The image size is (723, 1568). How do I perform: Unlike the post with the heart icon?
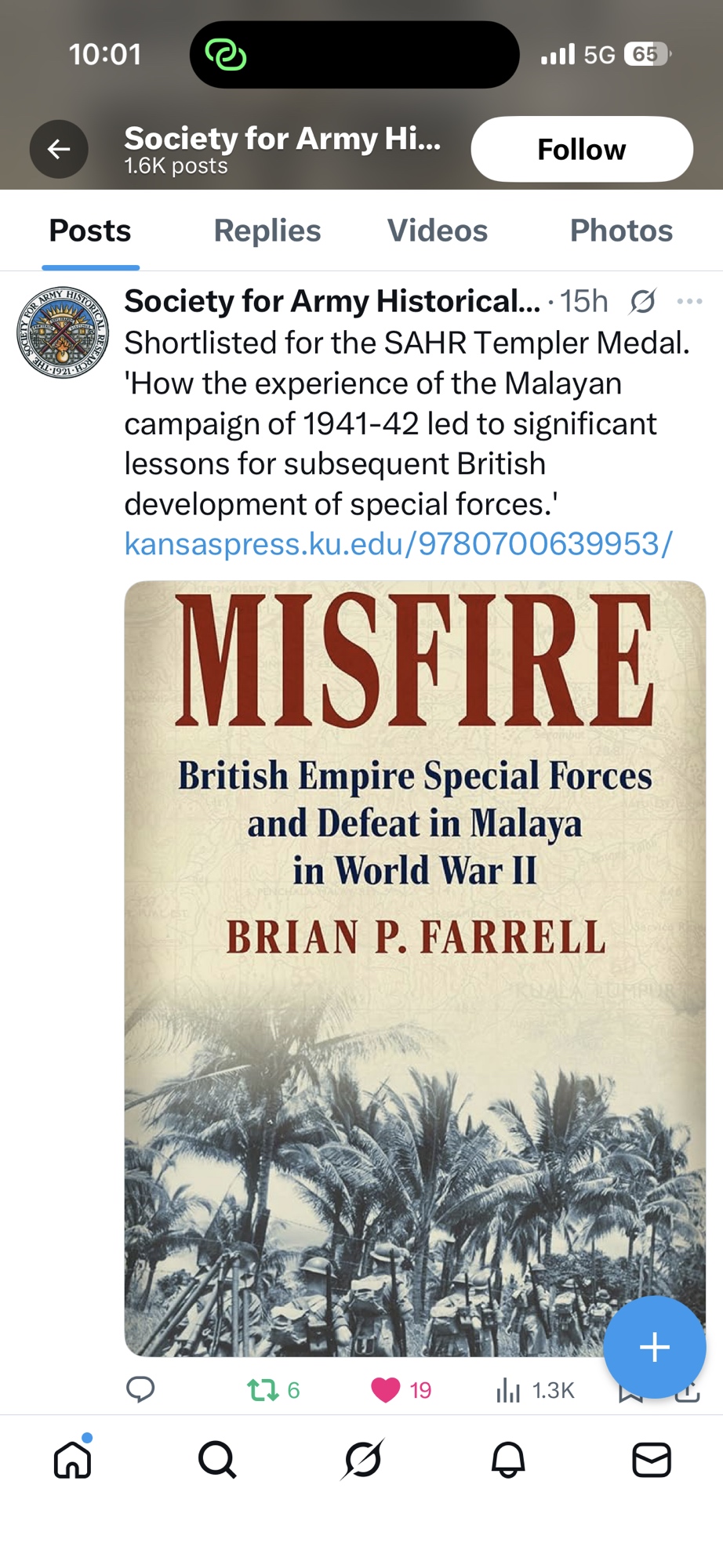tap(385, 1390)
